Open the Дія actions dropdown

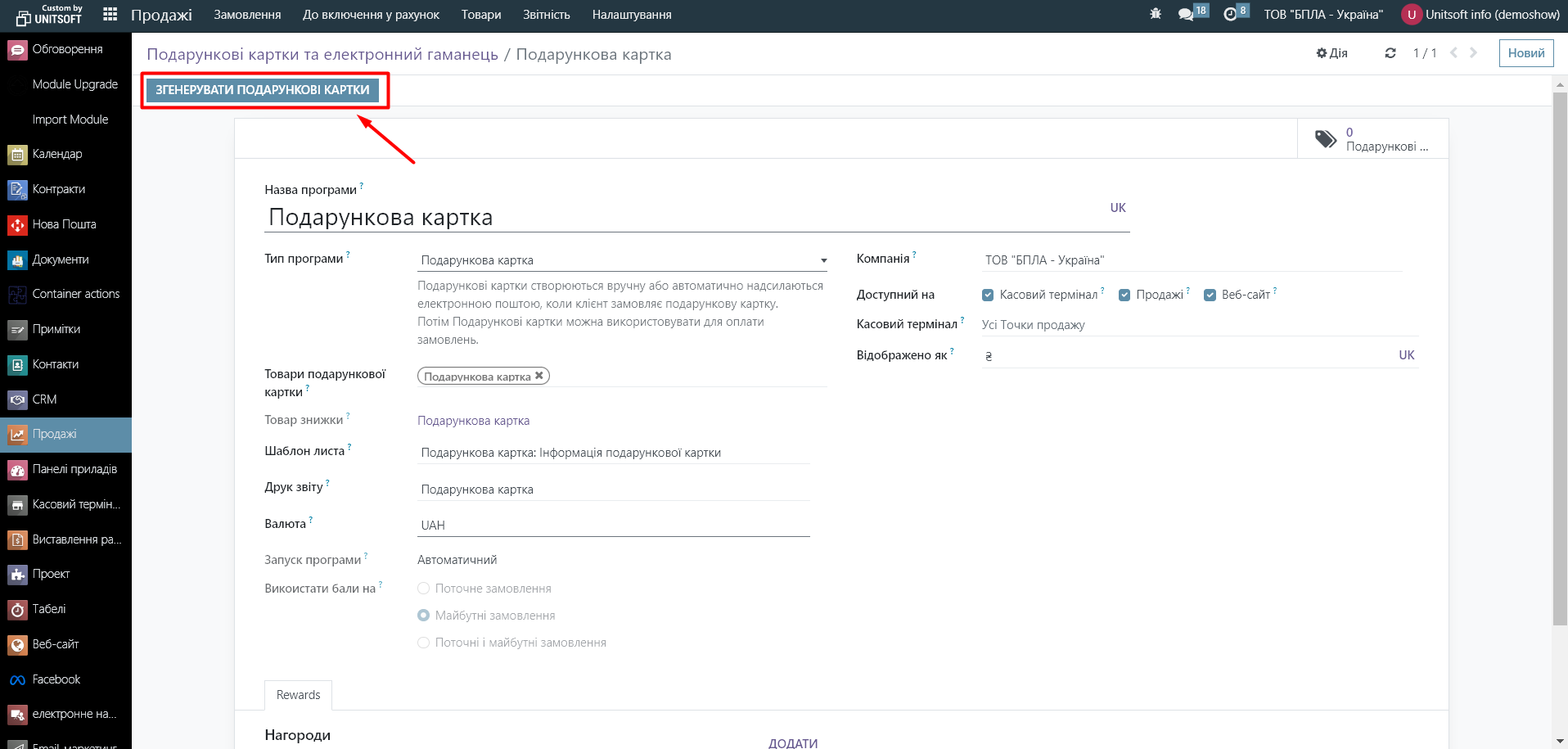coord(1332,53)
